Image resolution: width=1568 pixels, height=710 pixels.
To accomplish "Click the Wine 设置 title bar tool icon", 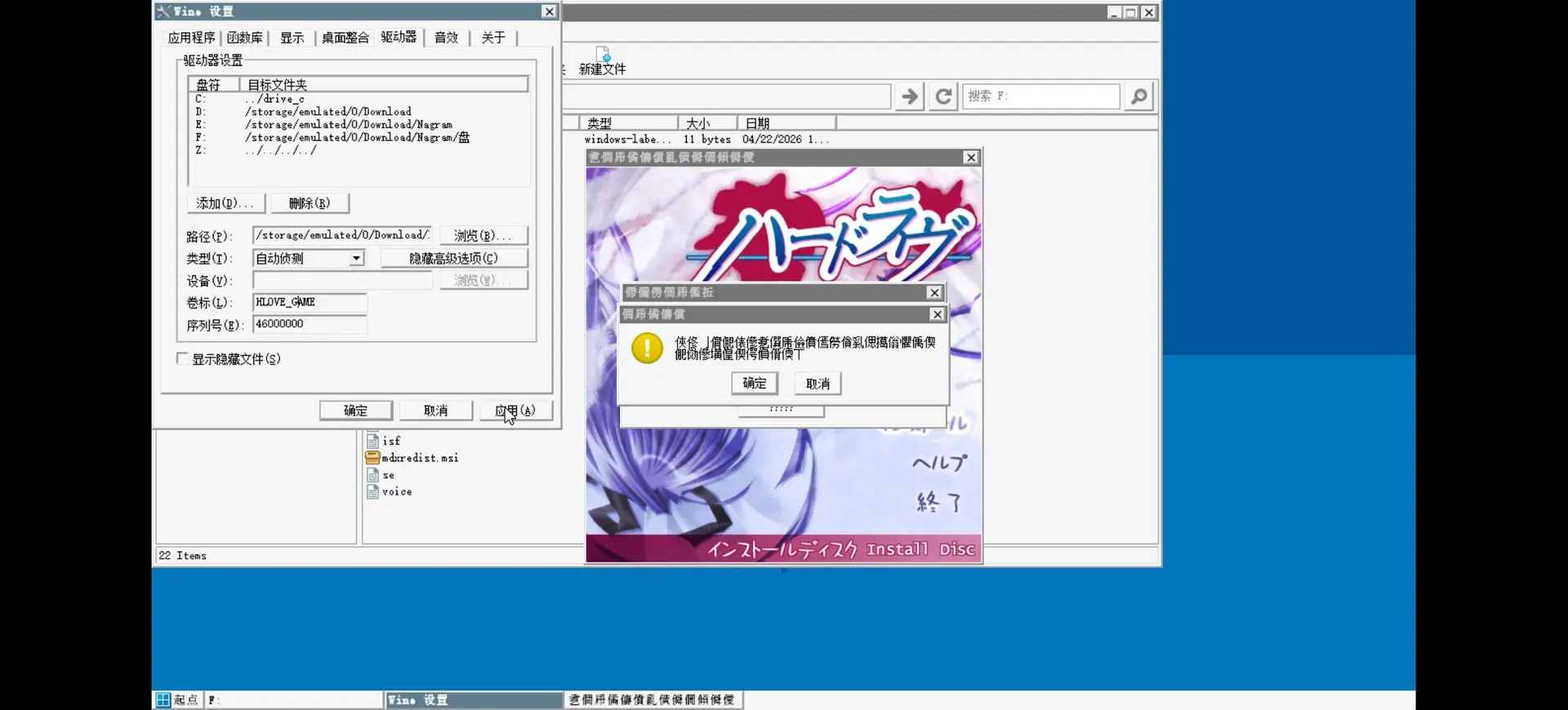I will [x=163, y=11].
